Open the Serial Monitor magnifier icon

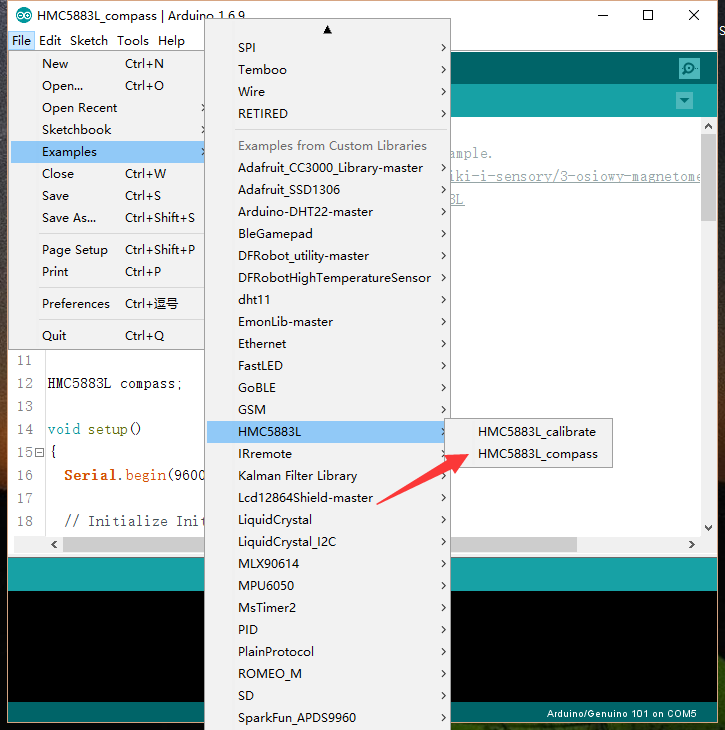[689, 69]
